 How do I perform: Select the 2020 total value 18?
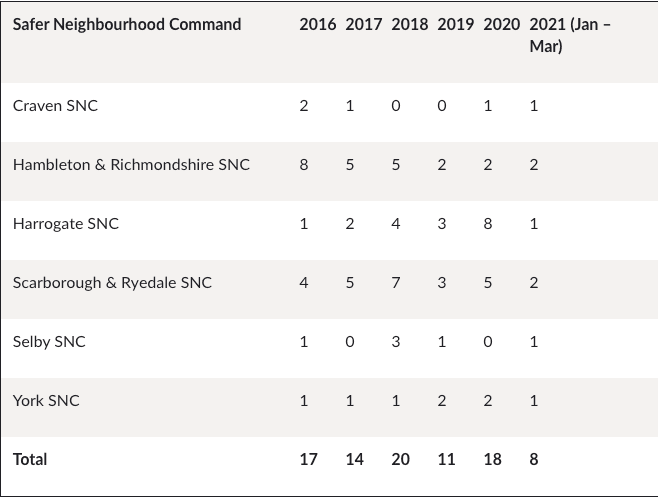[492, 460]
